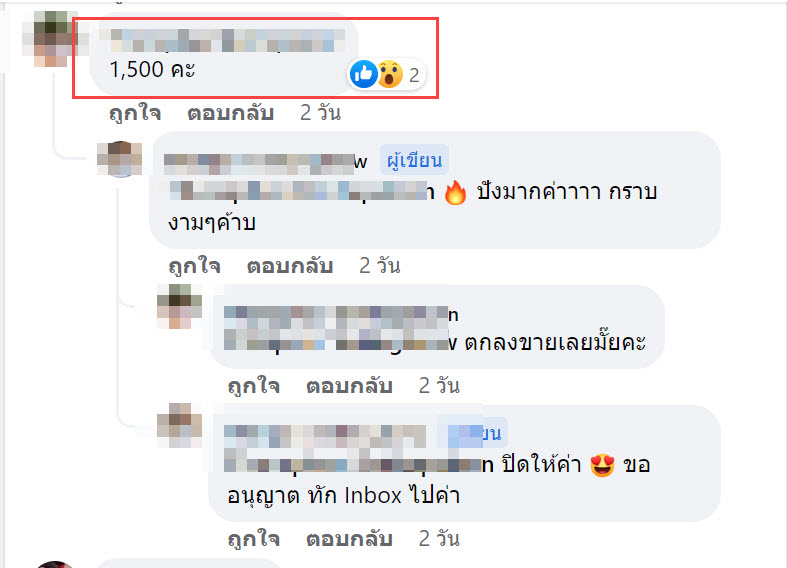
Task: Click the fire emoji in author's reply
Action: [x=455, y=193]
